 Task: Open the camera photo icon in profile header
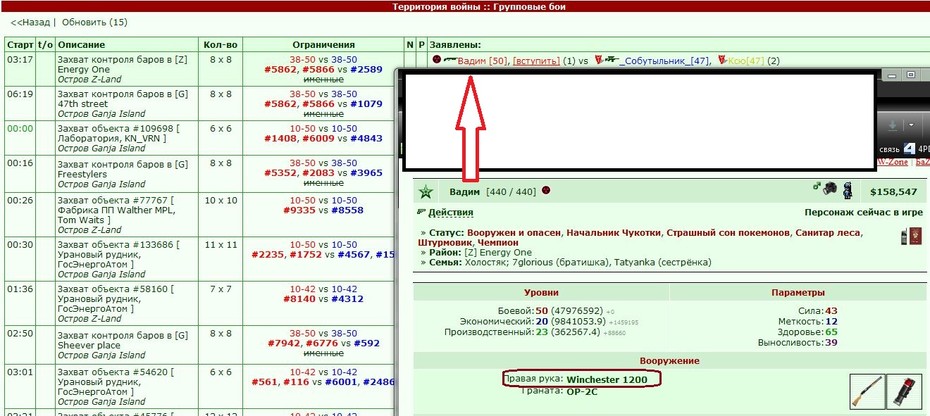coord(829,188)
